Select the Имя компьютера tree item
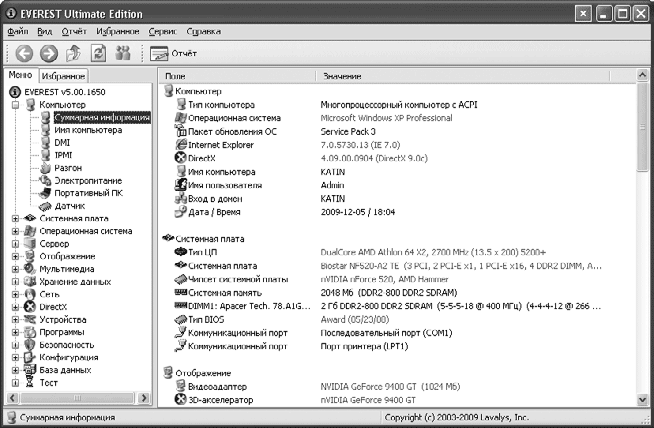 [88, 129]
